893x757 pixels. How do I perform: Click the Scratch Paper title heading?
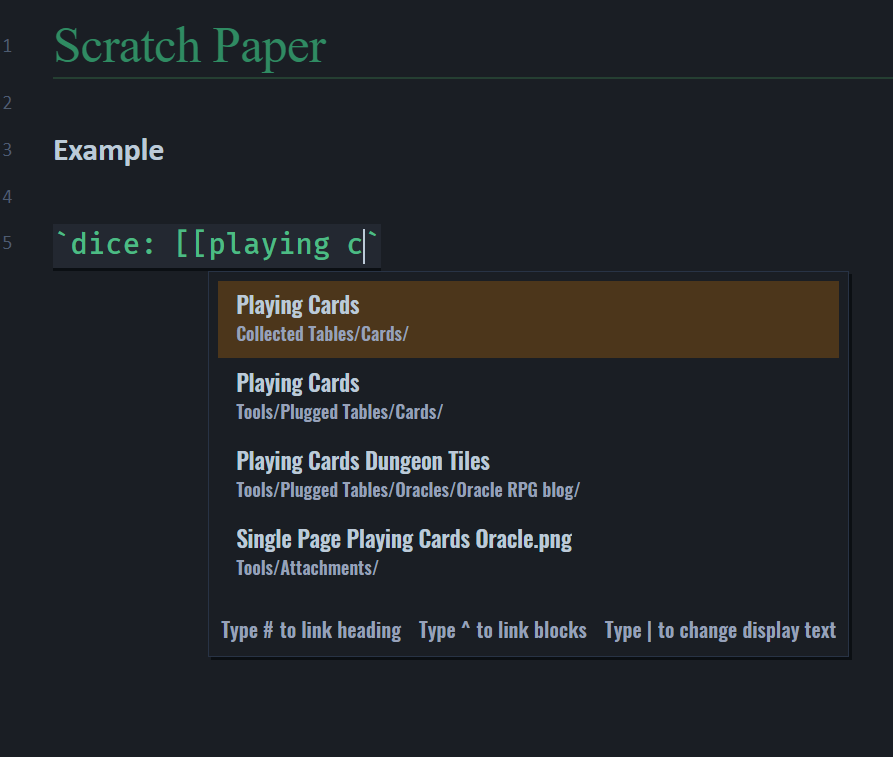point(190,46)
